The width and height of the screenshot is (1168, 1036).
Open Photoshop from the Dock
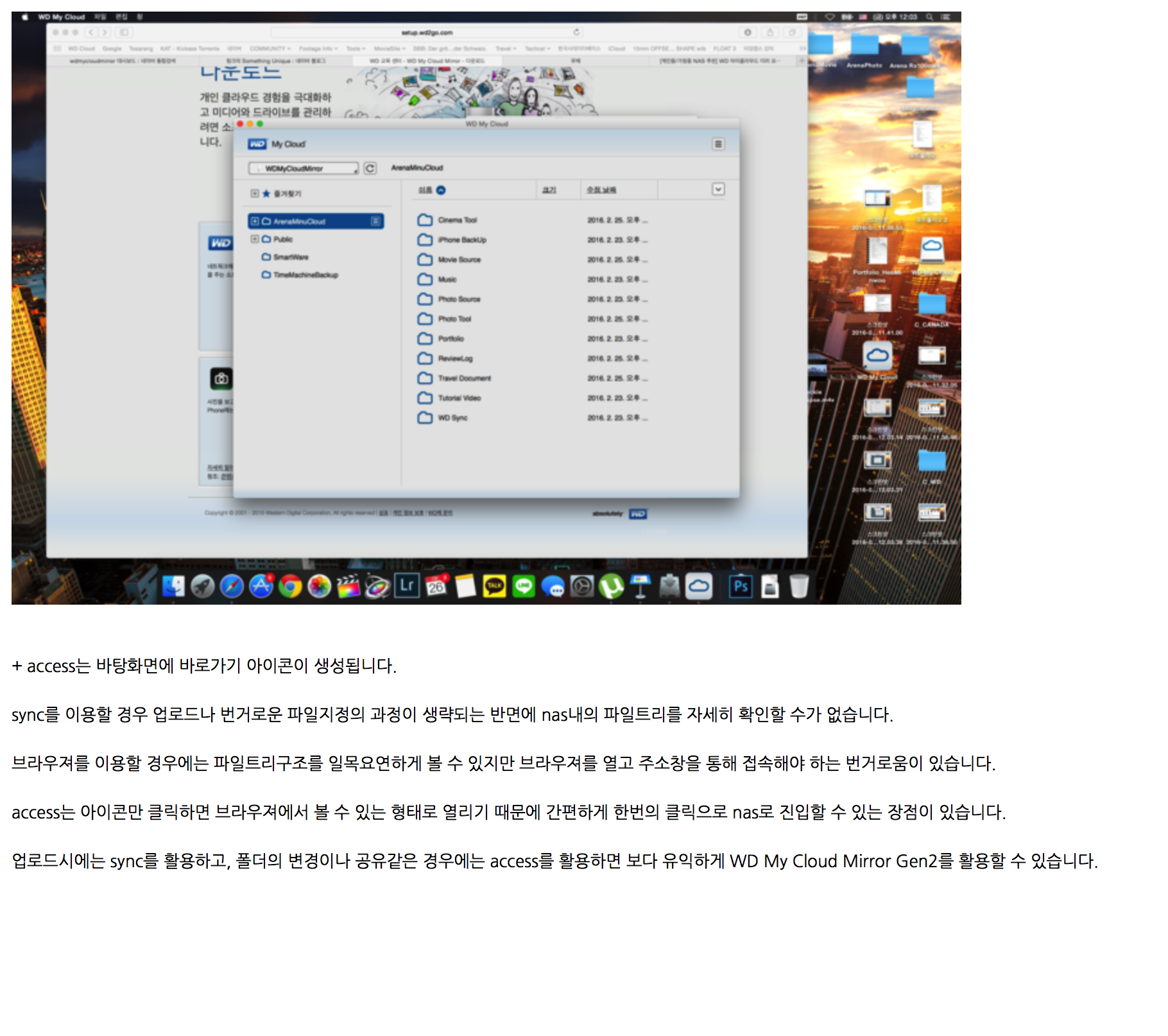click(x=741, y=586)
